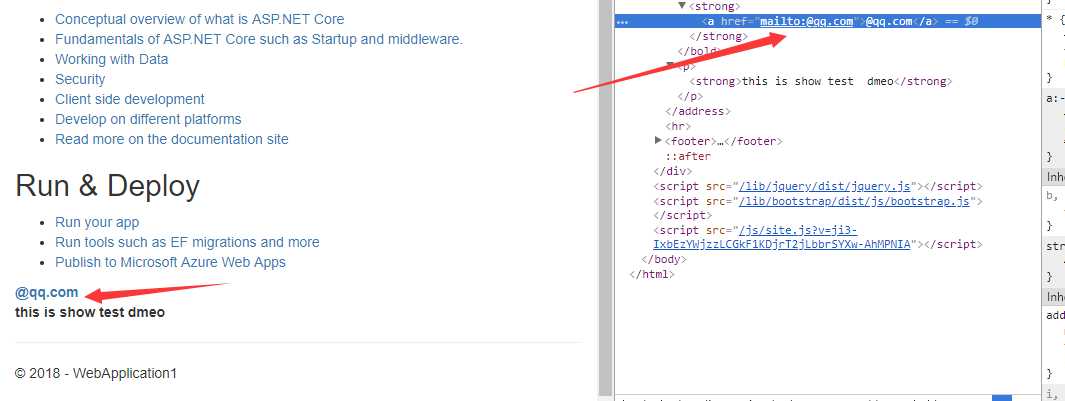This screenshot has height=401, width=1065.
Task: Select the hr node in DOM tree
Action: click(678, 126)
